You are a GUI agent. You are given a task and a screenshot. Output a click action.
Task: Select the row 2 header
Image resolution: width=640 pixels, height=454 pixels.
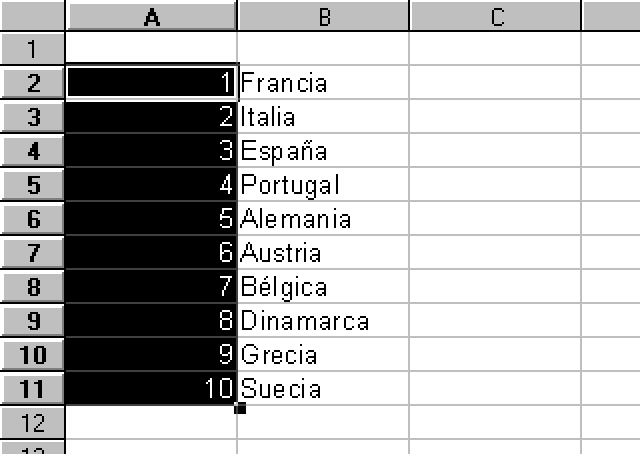[x=32, y=83]
